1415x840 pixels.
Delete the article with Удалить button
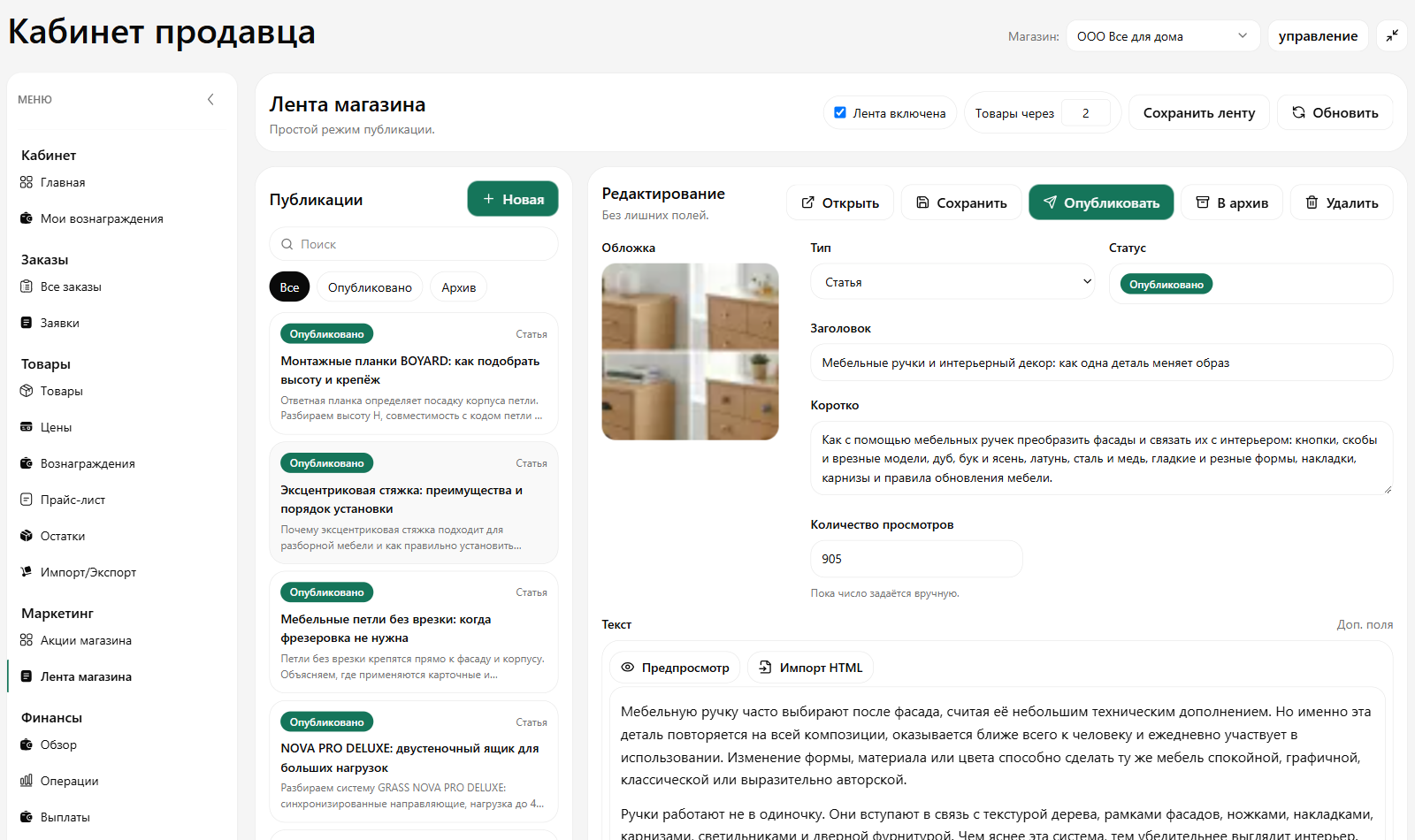point(1342,202)
